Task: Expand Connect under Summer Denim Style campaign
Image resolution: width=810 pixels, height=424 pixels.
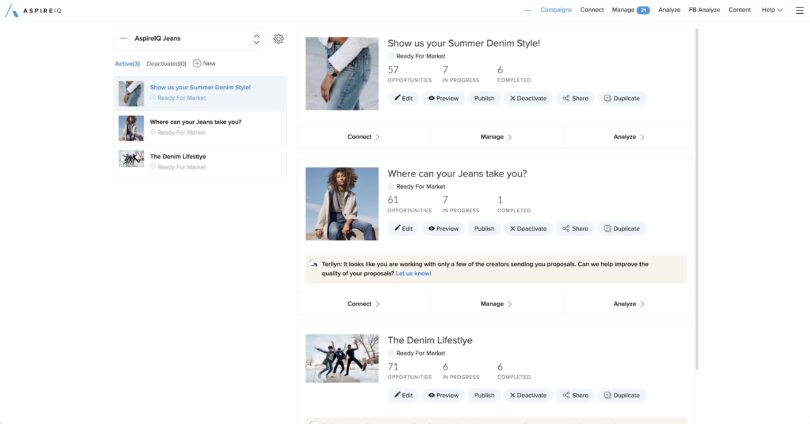Action: [363, 137]
